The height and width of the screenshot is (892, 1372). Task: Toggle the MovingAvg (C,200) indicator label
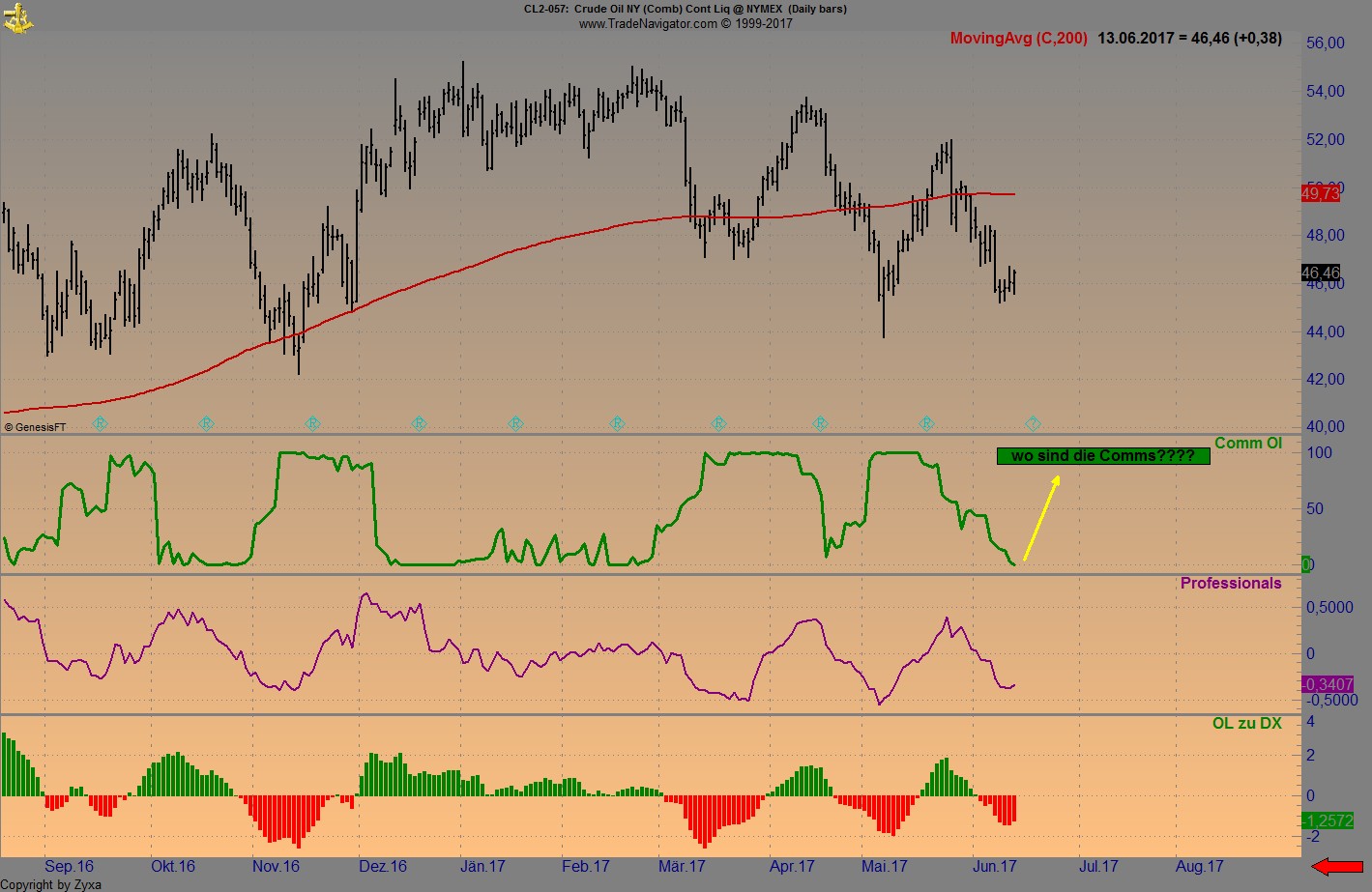tap(1019, 39)
